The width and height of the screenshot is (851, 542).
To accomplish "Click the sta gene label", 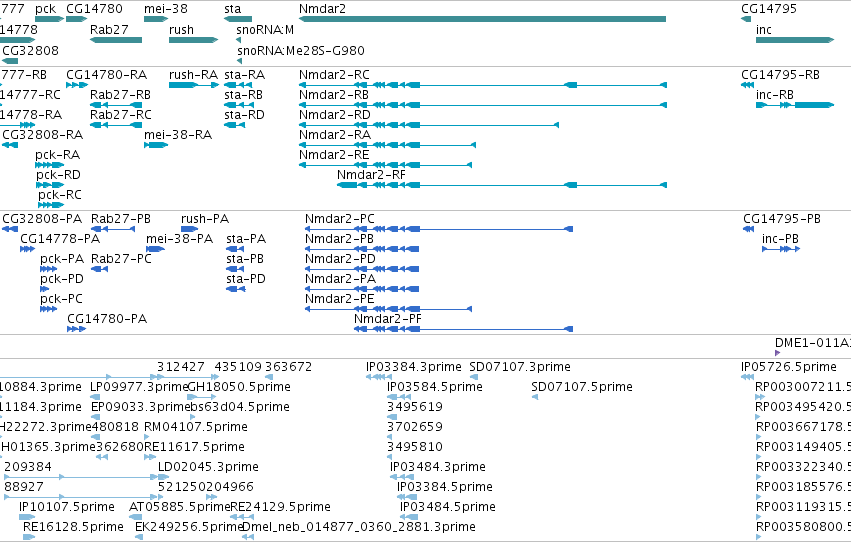I will tap(232, 9).
